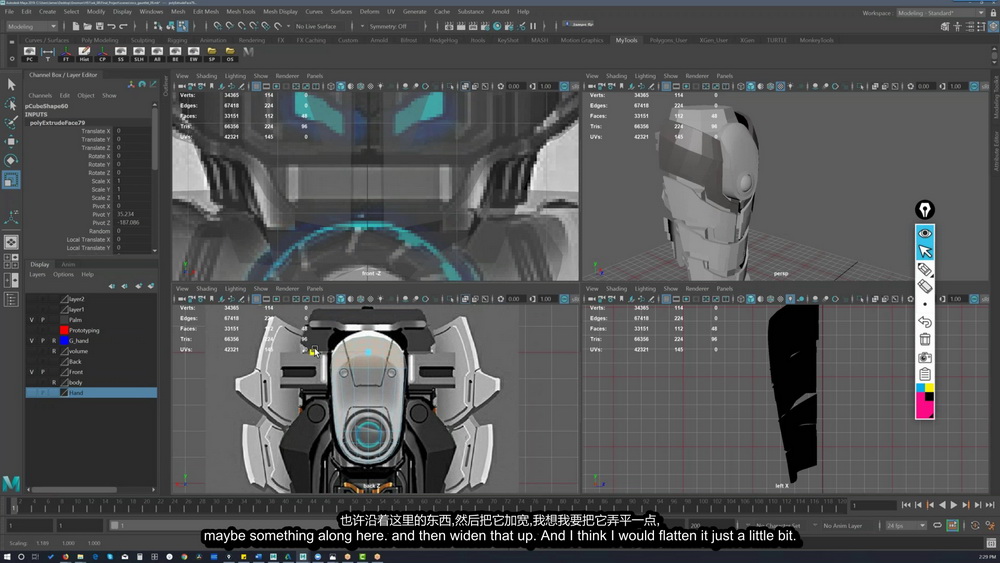Expand the polyExtrudeFace79 input node
The height and width of the screenshot is (563, 1000).
click(x=57, y=122)
